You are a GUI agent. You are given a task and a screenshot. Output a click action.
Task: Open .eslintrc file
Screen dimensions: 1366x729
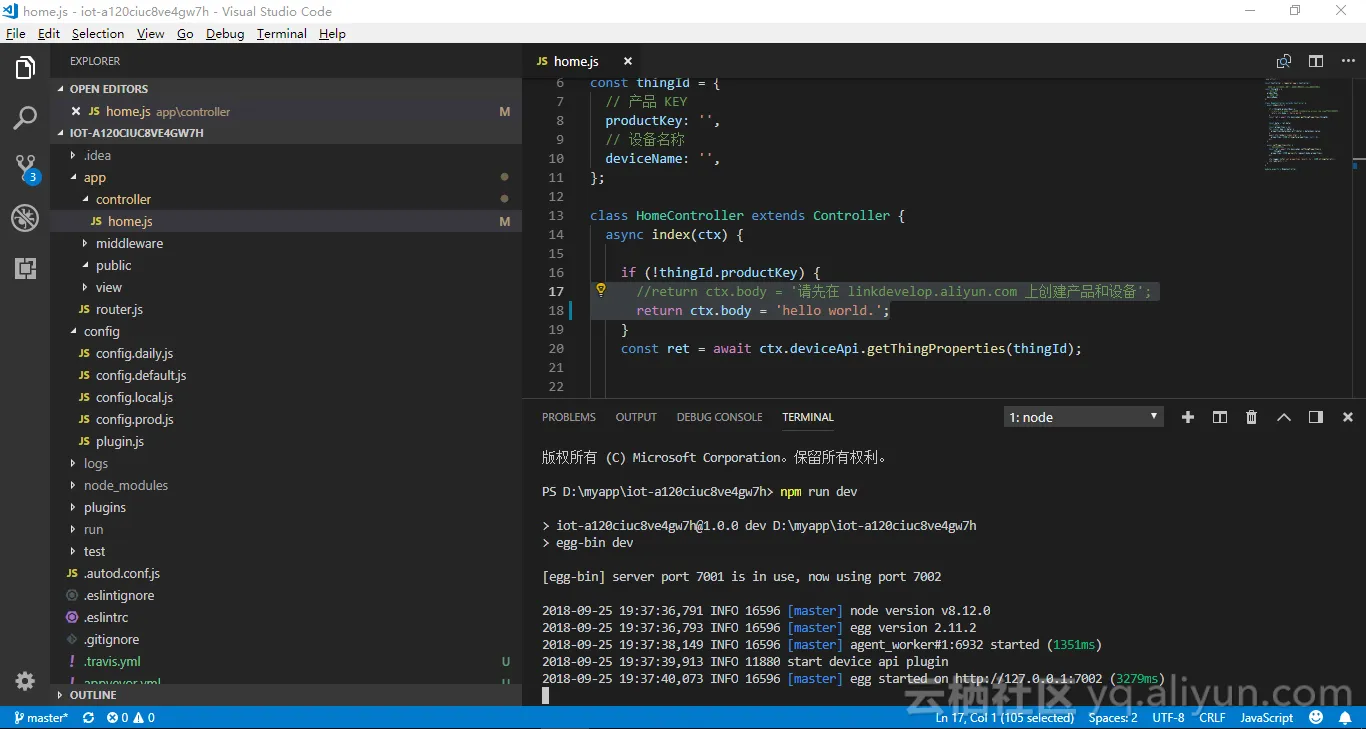(286, 617)
